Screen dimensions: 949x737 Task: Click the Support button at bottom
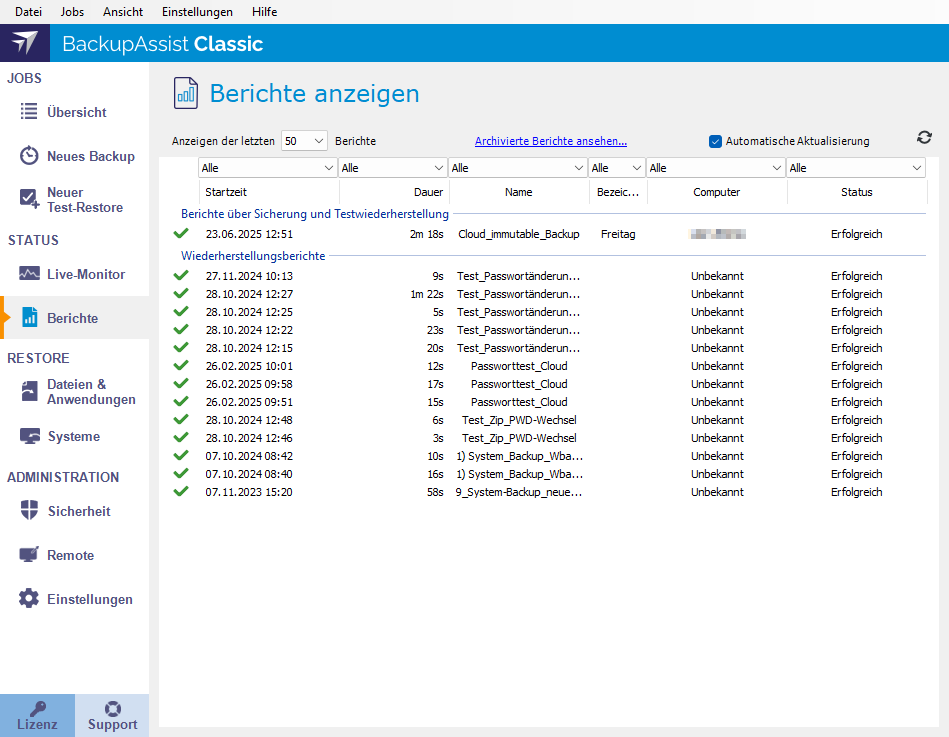112,716
